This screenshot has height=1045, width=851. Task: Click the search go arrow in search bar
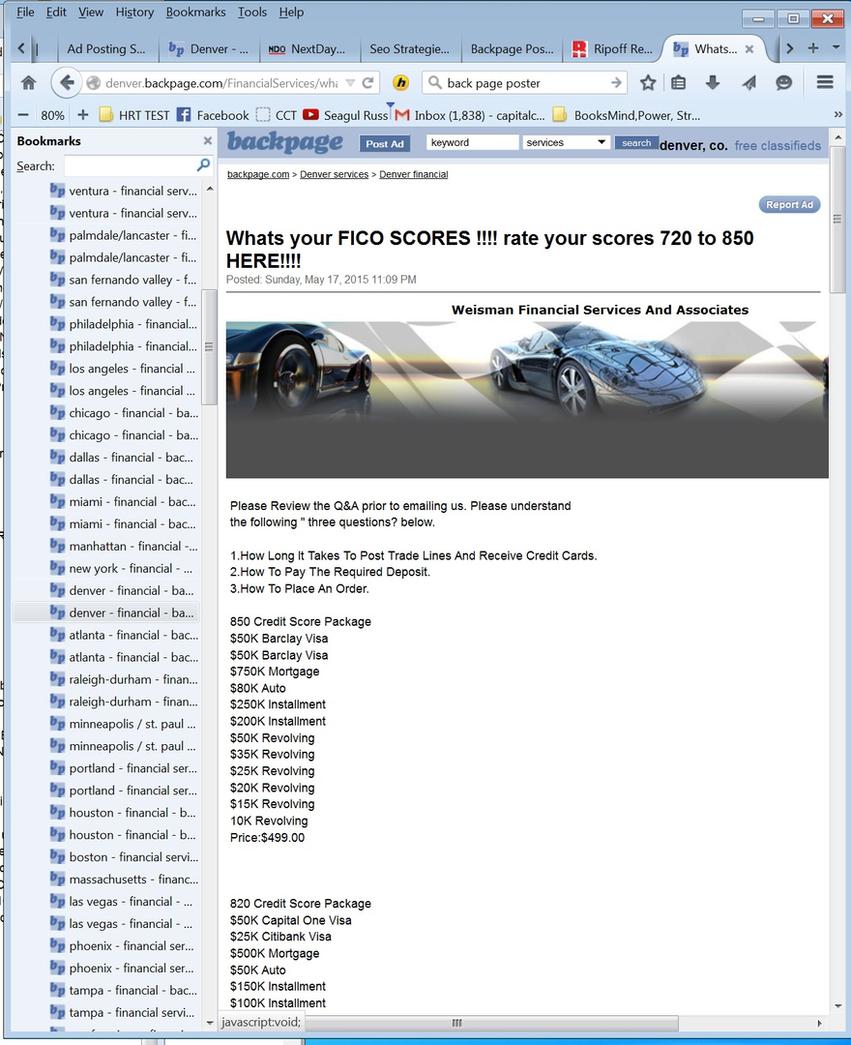pos(616,83)
